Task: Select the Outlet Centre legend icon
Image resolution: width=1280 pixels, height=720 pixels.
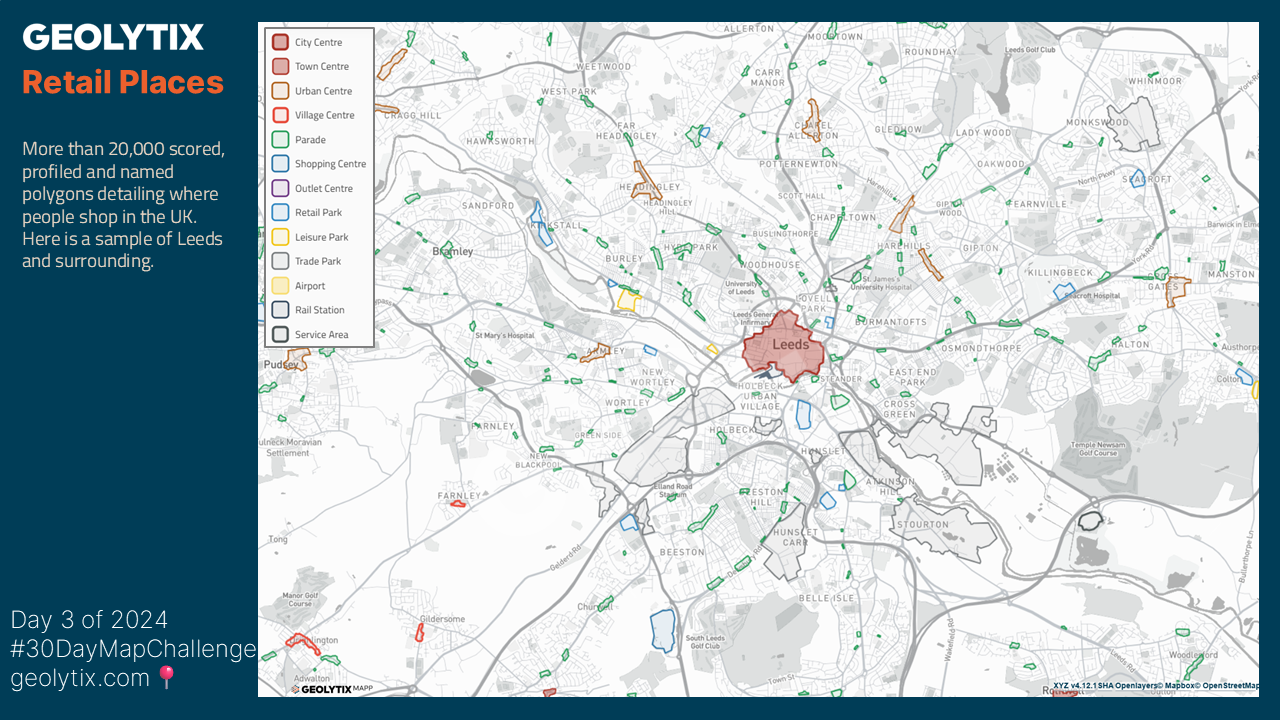Action: [281, 188]
